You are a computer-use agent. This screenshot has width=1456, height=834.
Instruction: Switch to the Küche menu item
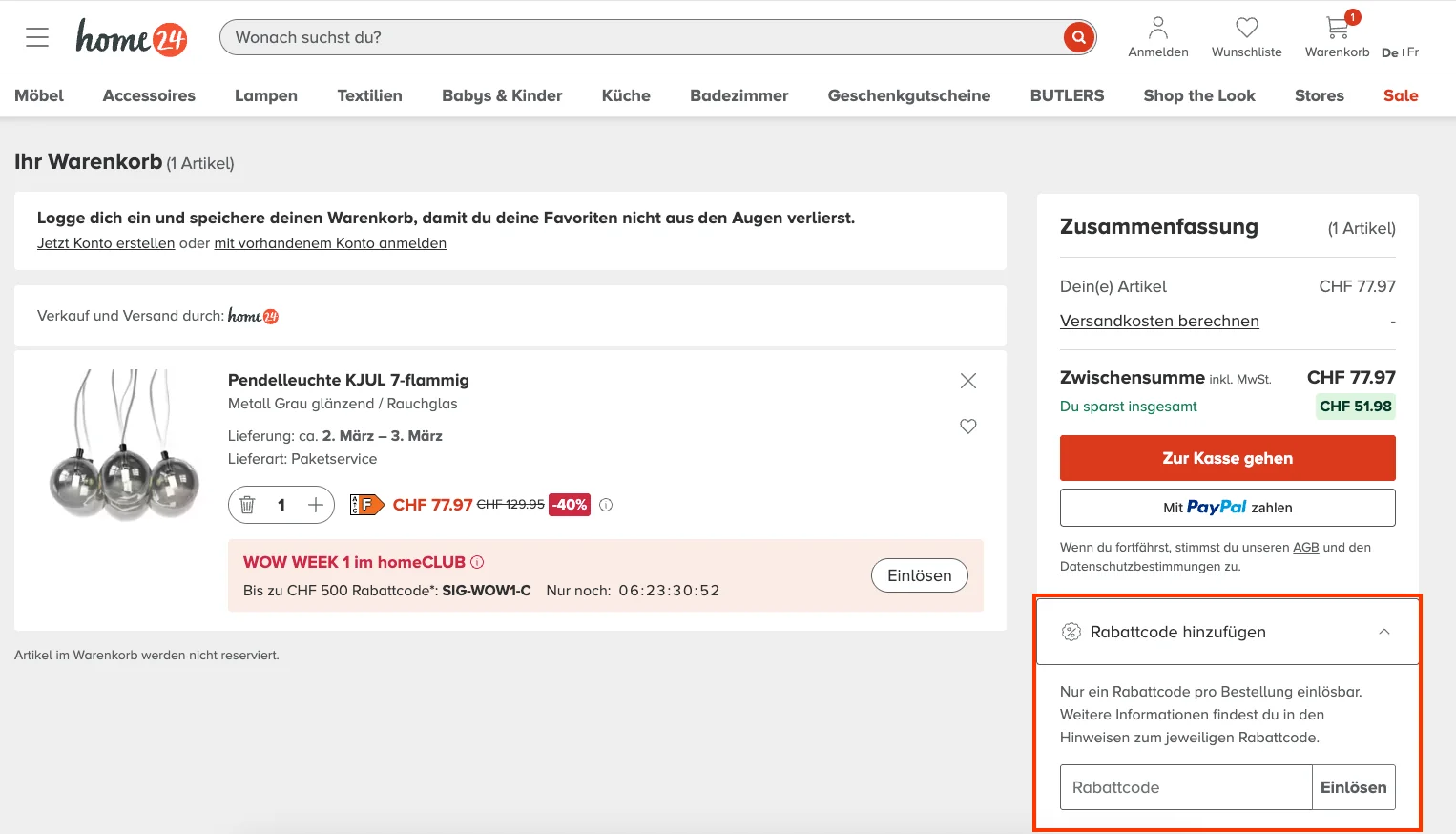point(625,95)
